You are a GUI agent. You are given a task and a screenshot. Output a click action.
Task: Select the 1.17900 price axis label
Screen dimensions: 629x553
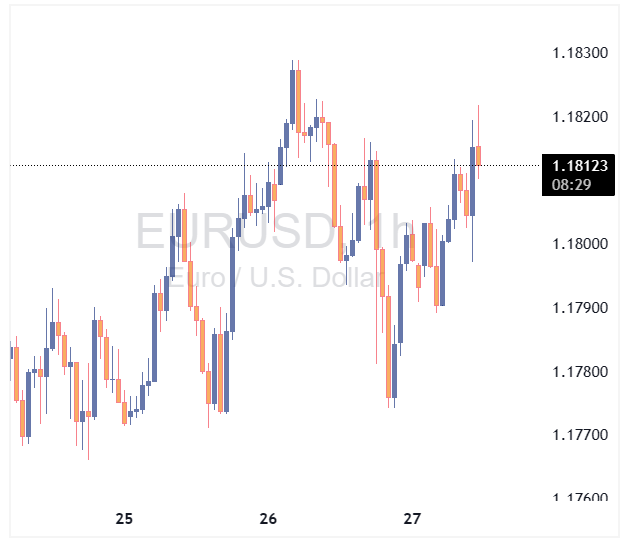581,308
